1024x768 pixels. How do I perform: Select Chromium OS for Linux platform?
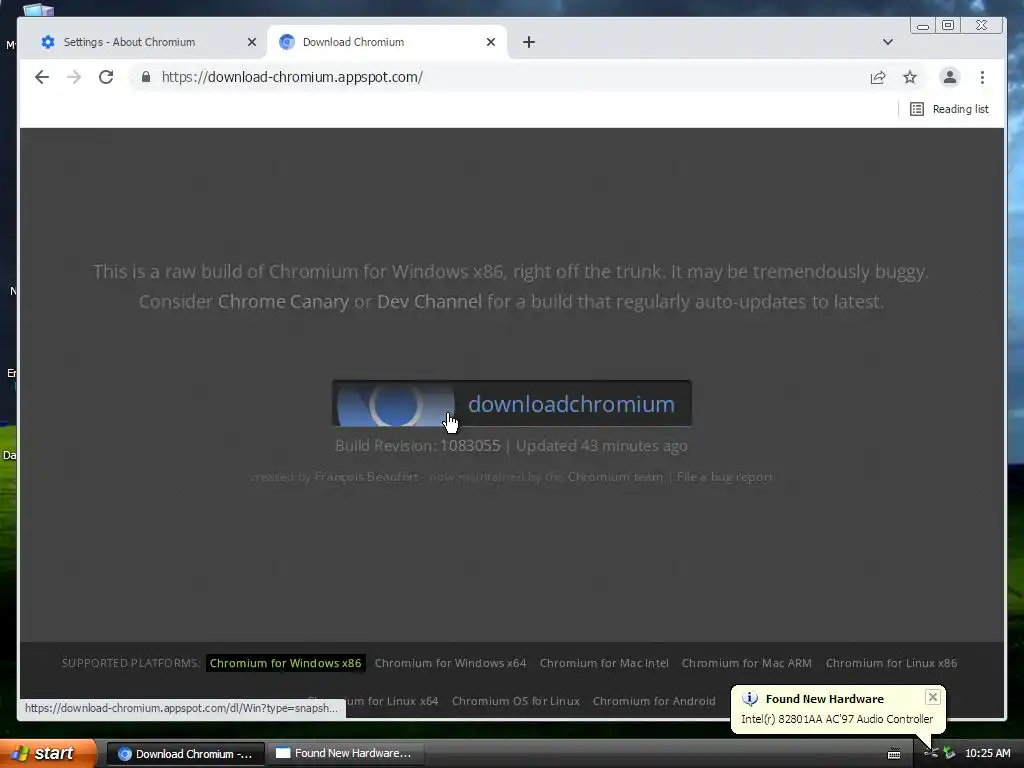516,701
